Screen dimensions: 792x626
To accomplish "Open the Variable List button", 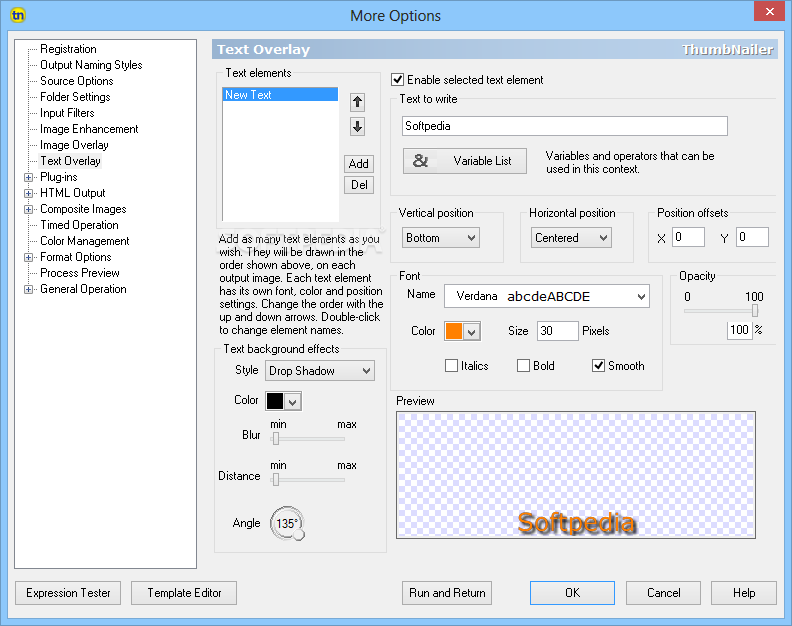I will coord(465,161).
